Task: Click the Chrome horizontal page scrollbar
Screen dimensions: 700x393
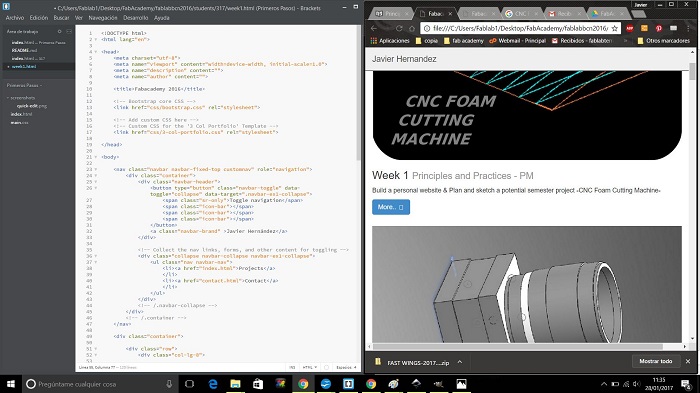Action: 518,347
